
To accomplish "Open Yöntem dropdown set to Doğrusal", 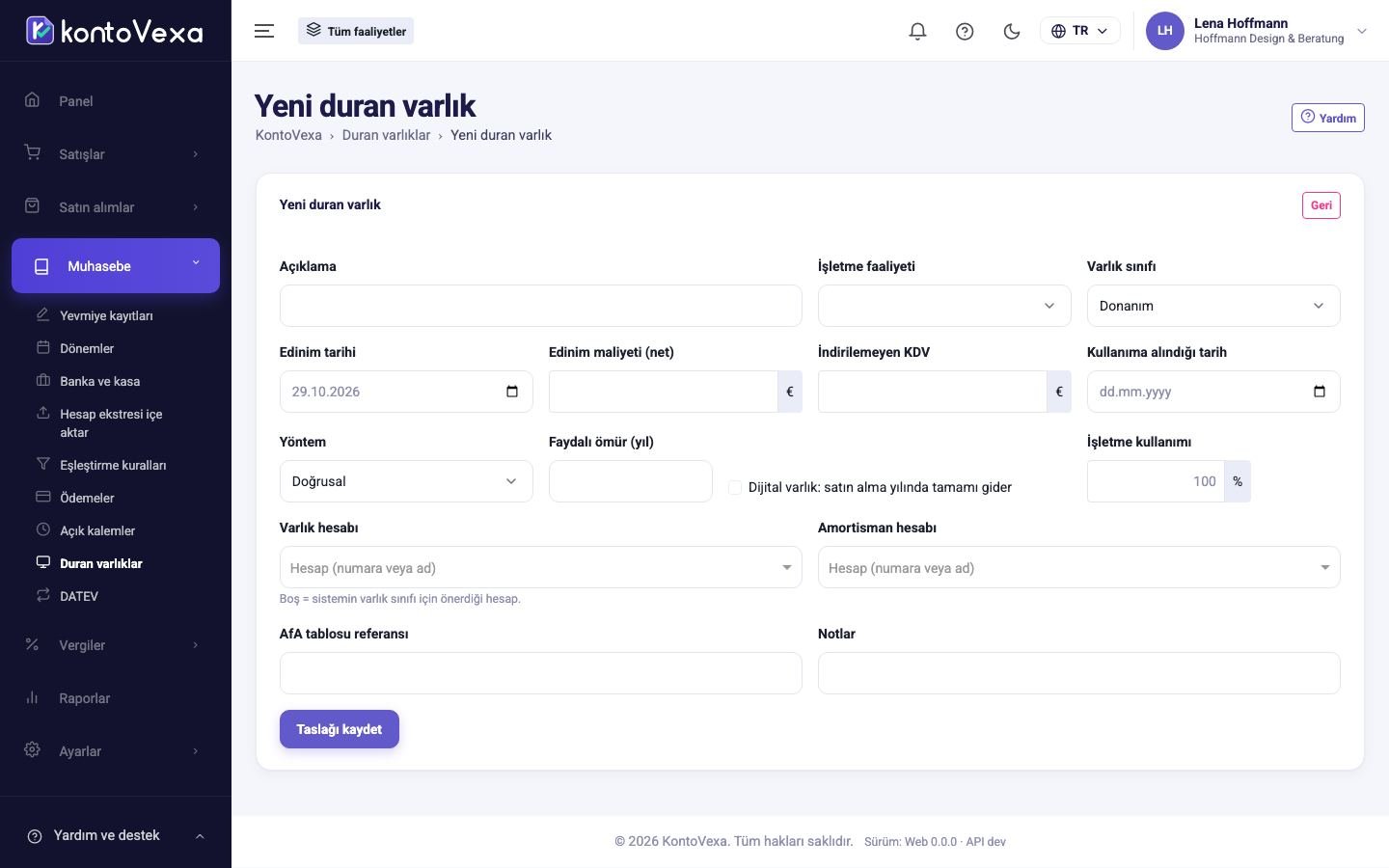I will pos(406,481).
